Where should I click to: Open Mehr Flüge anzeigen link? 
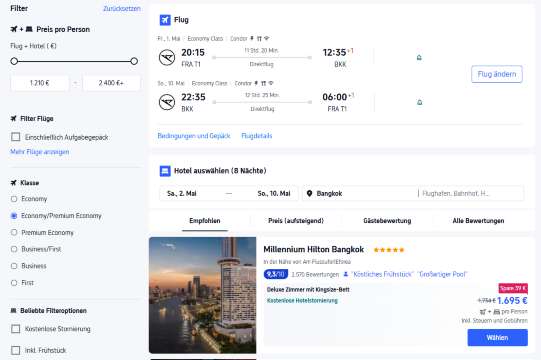[x=40, y=152]
